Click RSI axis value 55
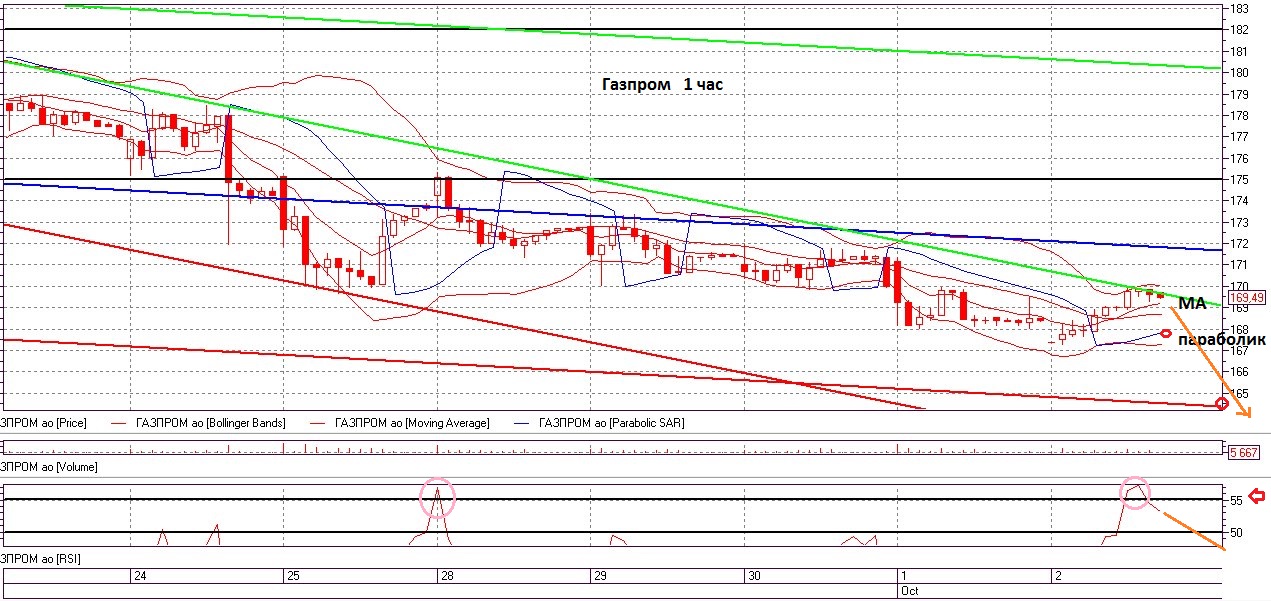 point(1236,500)
